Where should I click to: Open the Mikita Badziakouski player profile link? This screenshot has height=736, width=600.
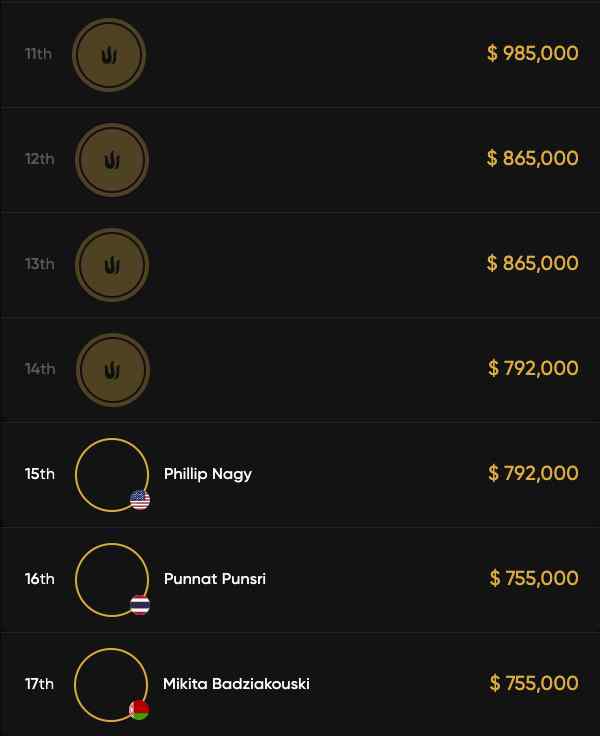[236, 684]
